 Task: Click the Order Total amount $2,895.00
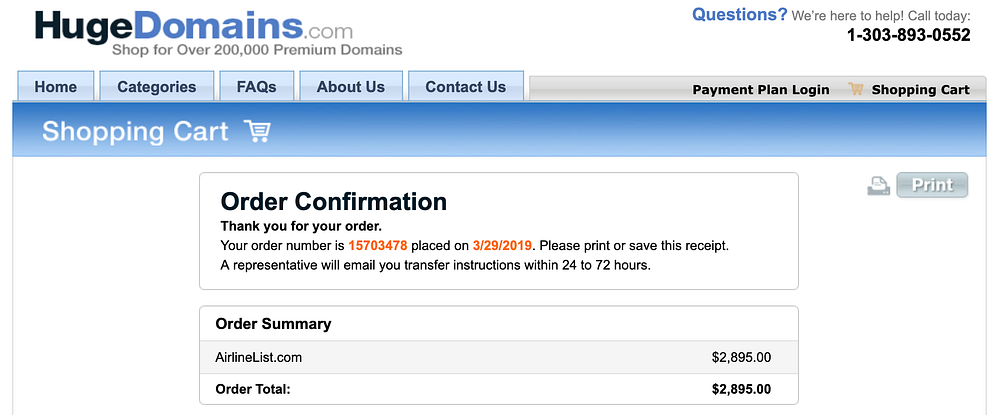[x=741, y=389]
